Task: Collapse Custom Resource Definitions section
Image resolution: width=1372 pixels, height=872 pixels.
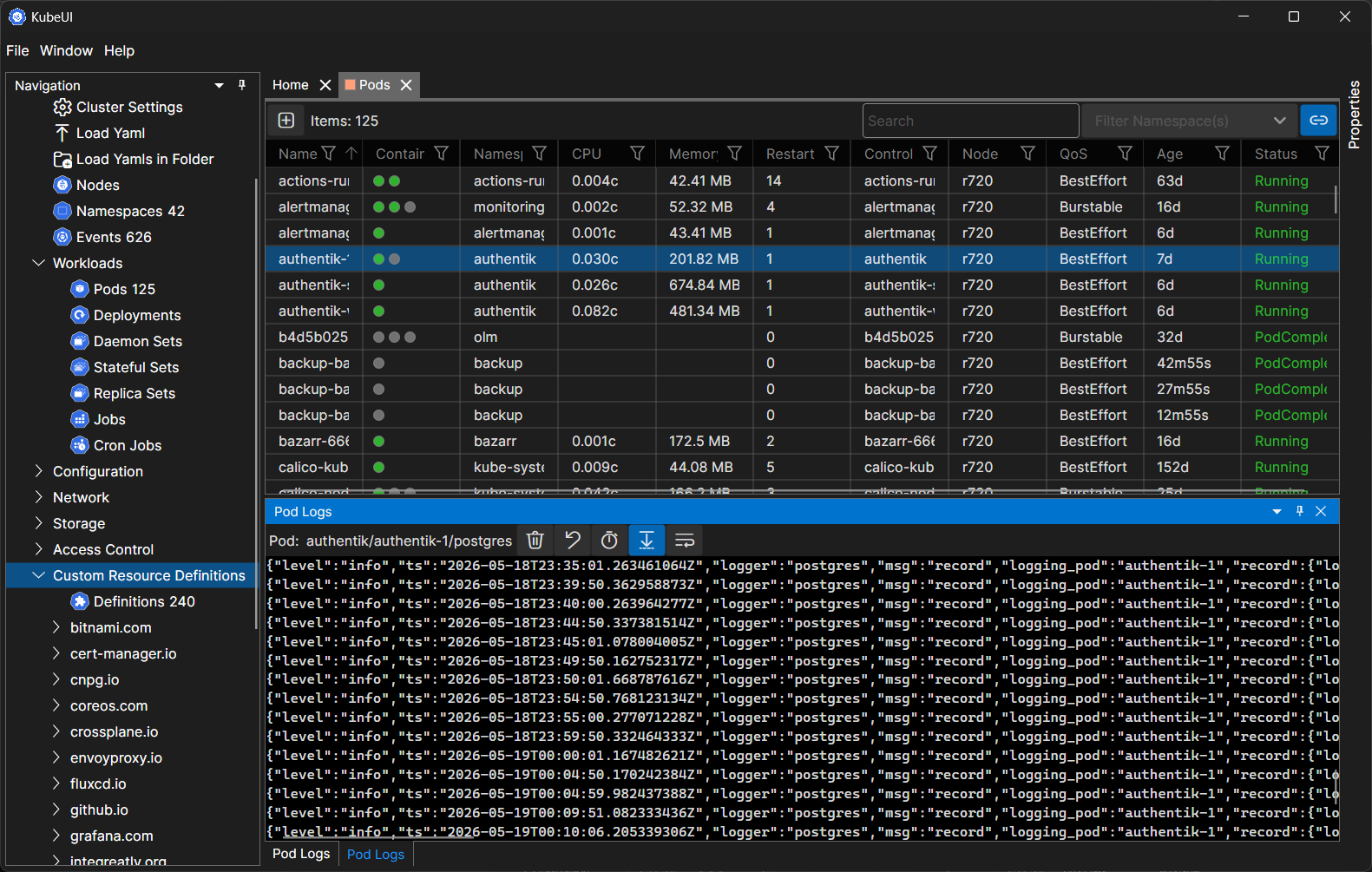Action: tap(38, 575)
